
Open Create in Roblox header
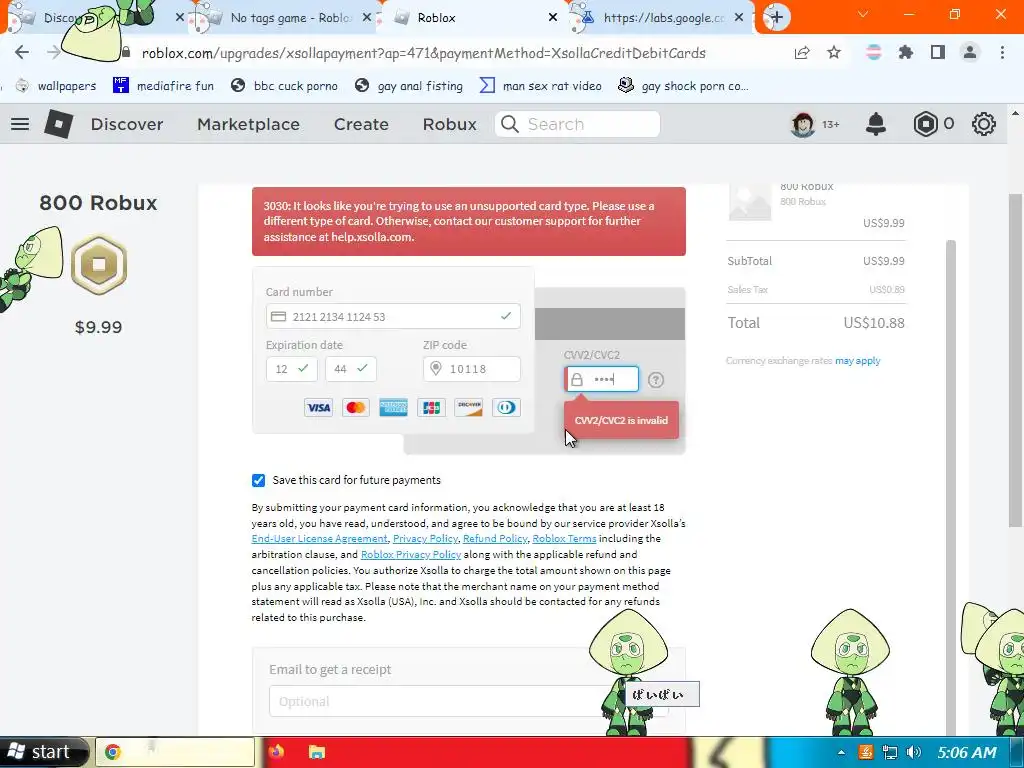361,124
